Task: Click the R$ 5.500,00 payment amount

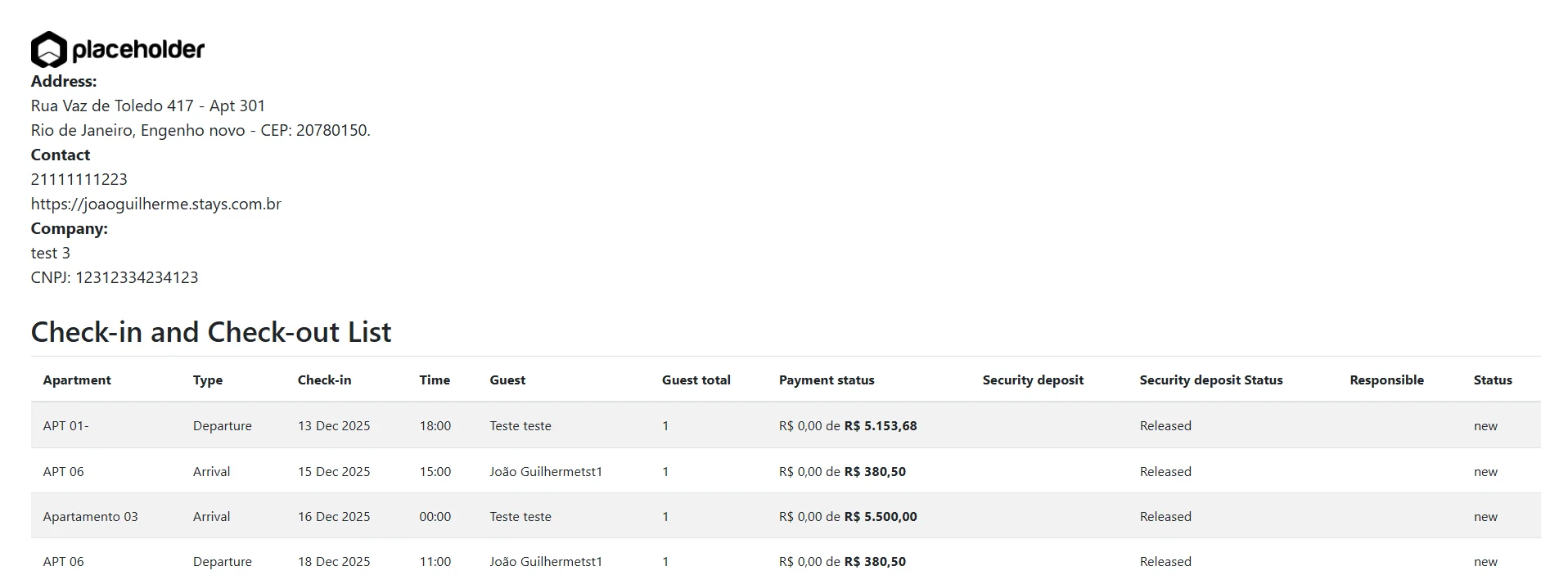Action: click(881, 516)
